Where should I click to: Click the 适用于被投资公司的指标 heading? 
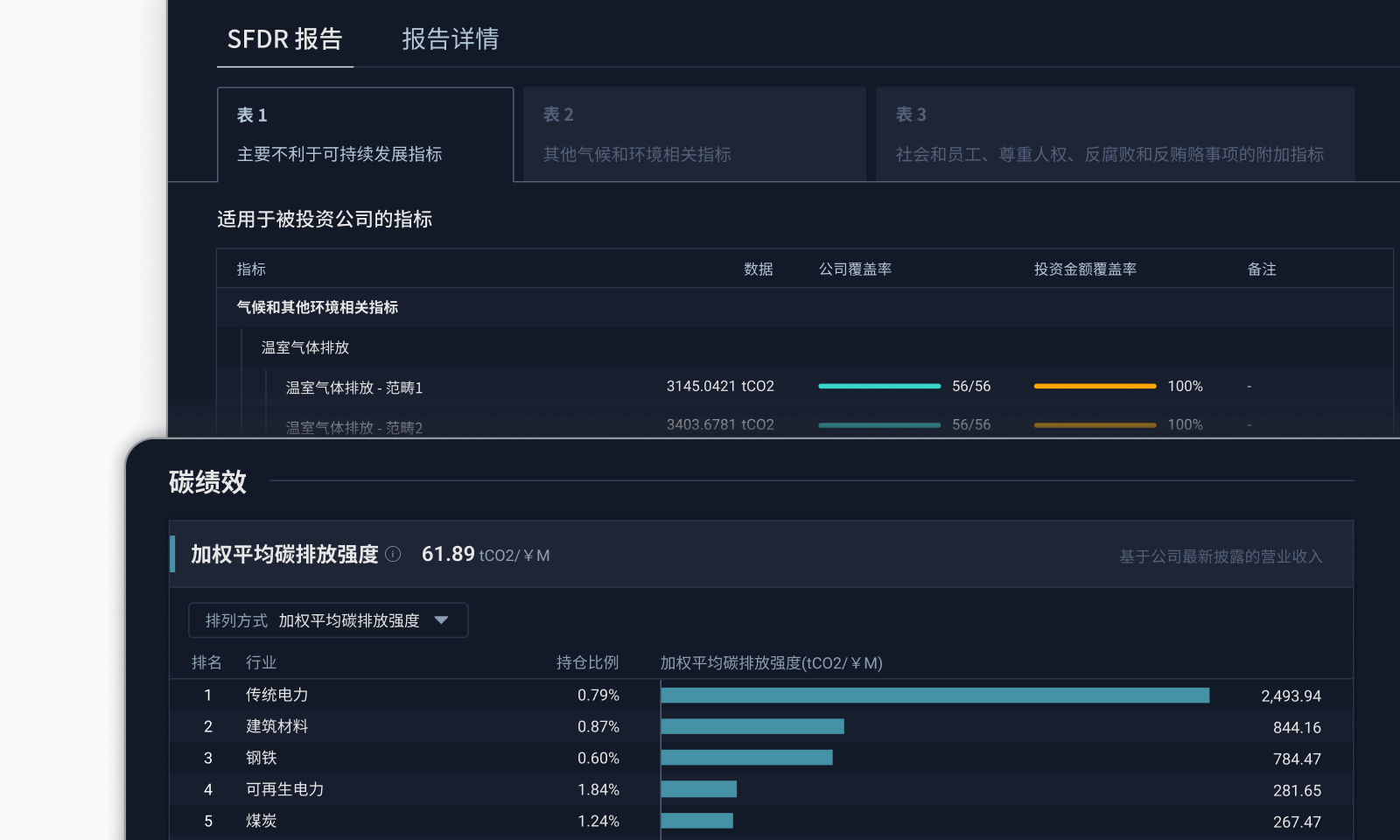coord(325,219)
